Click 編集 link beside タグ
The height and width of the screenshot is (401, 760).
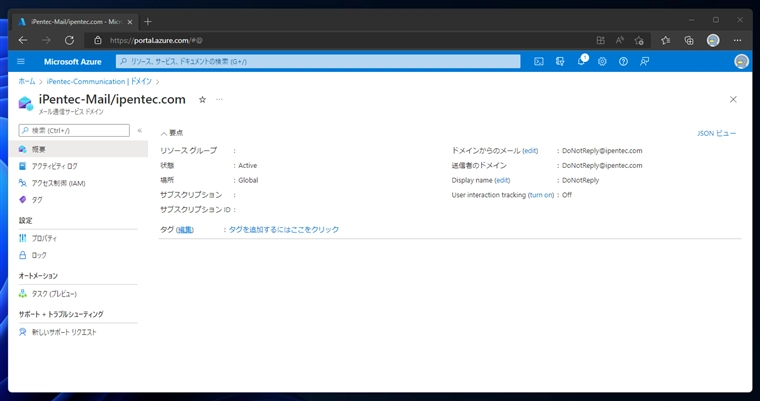point(185,230)
